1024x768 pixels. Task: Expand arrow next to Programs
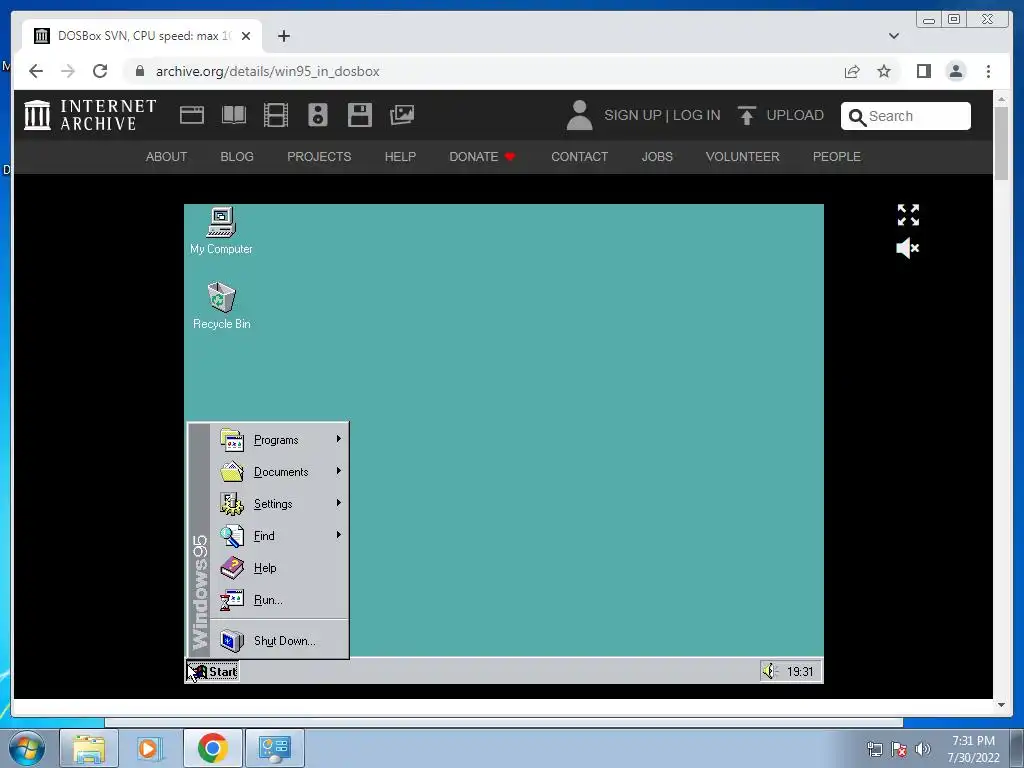(339, 439)
